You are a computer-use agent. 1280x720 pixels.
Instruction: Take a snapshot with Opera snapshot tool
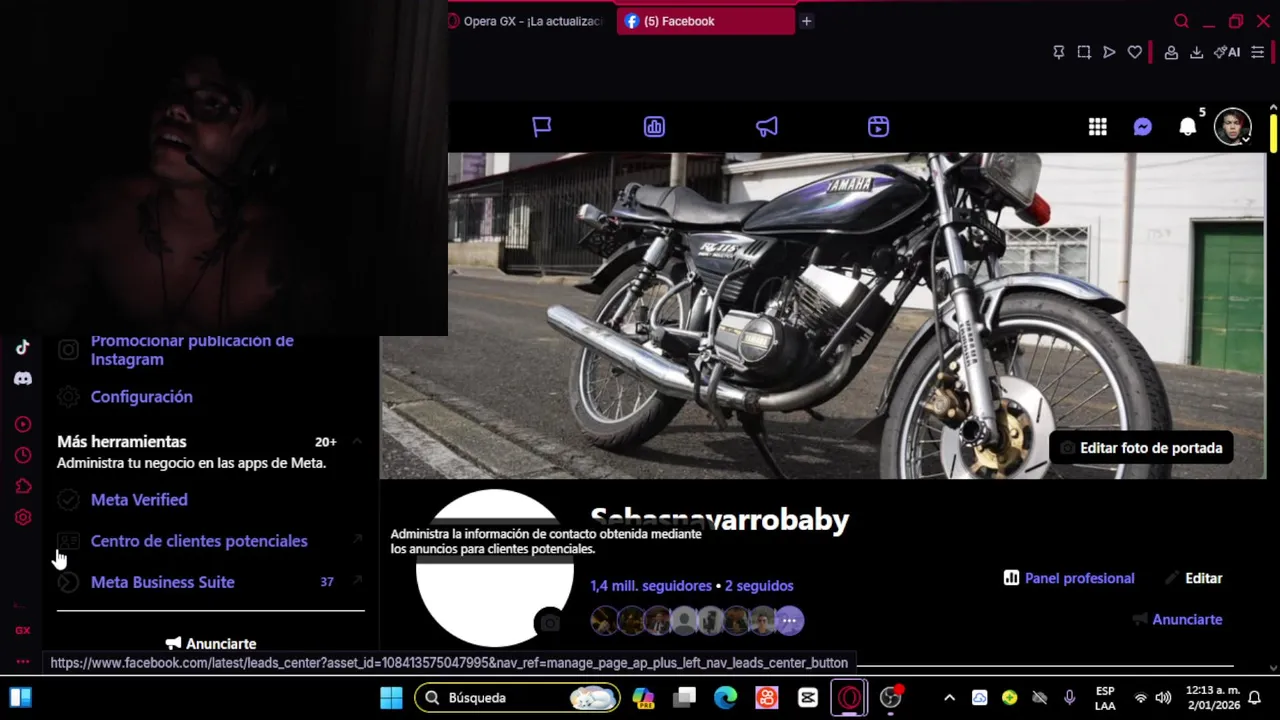(x=1084, y=52)
